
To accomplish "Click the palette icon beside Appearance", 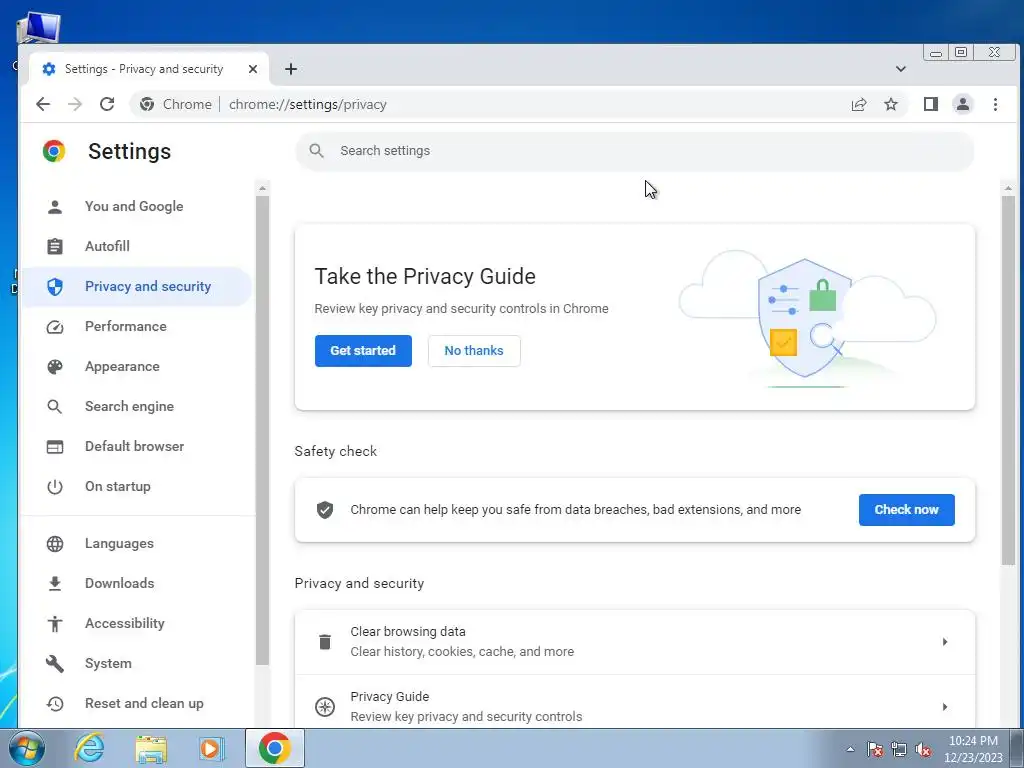I will click(55, 367).
